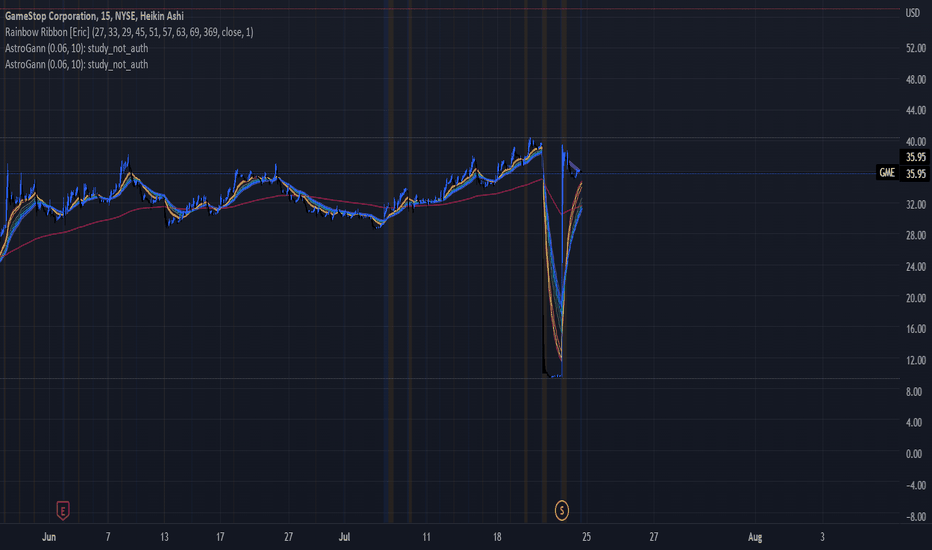This screenshot has width=932, height=550.
Task: Click the 44.00 price axis label
Action: point(915,110)
